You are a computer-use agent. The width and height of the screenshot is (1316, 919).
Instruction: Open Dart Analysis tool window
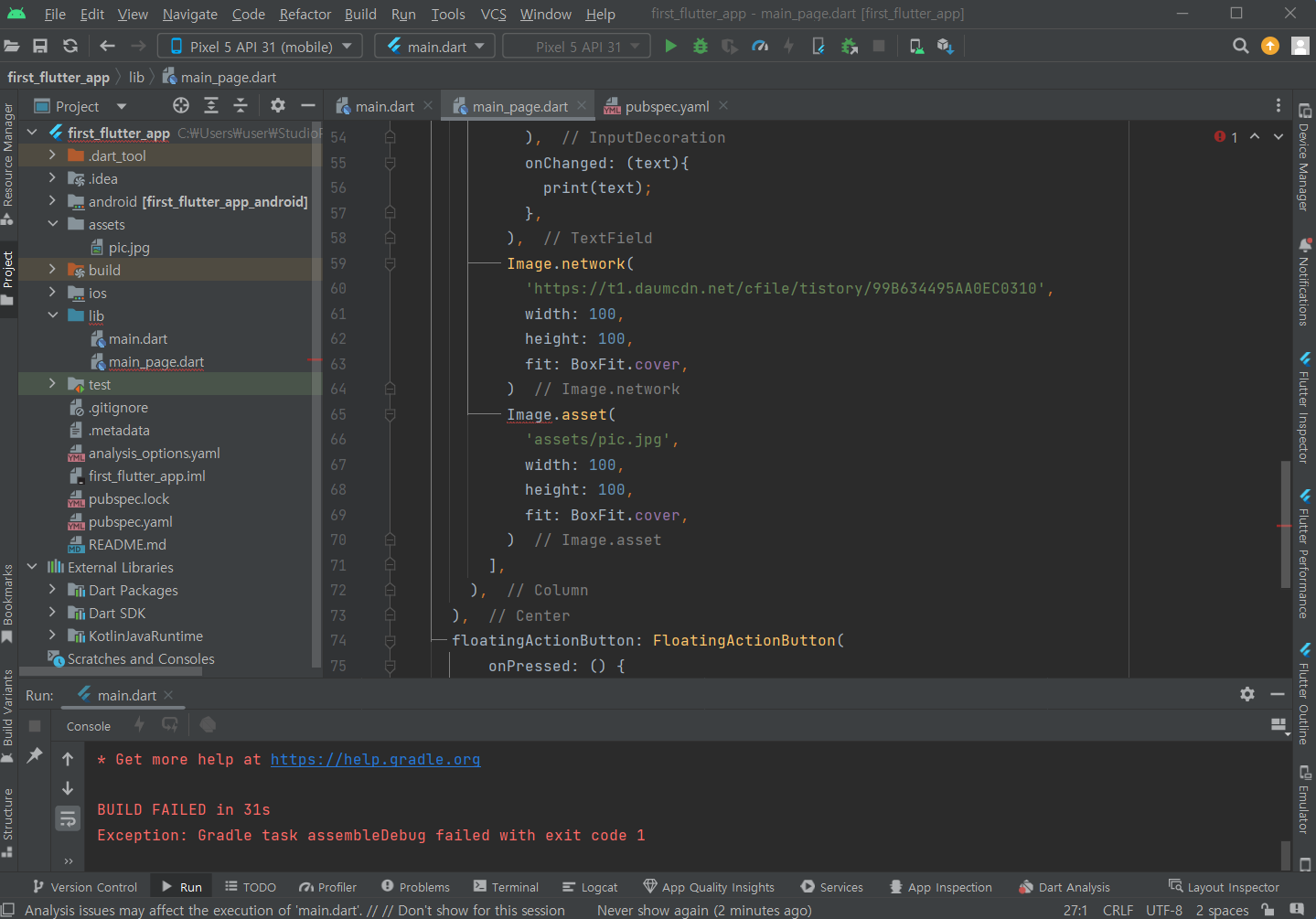click(x=1064, y=887)
